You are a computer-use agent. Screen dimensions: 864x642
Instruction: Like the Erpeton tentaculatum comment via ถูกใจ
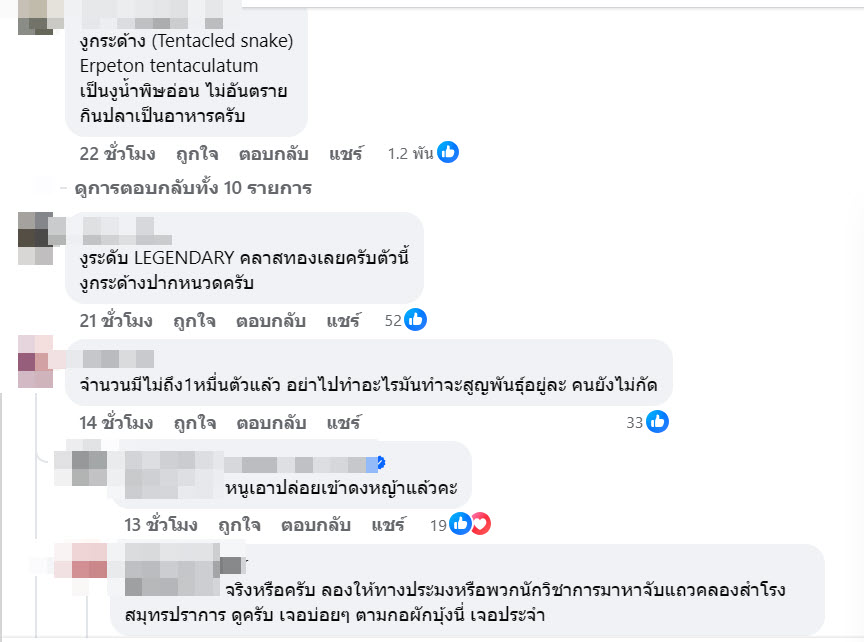194,154
